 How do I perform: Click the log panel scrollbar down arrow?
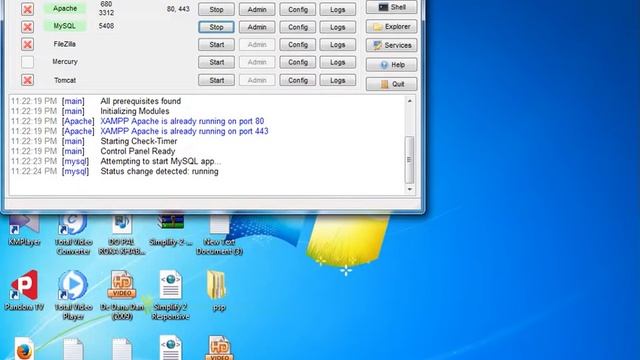(409, 189)
